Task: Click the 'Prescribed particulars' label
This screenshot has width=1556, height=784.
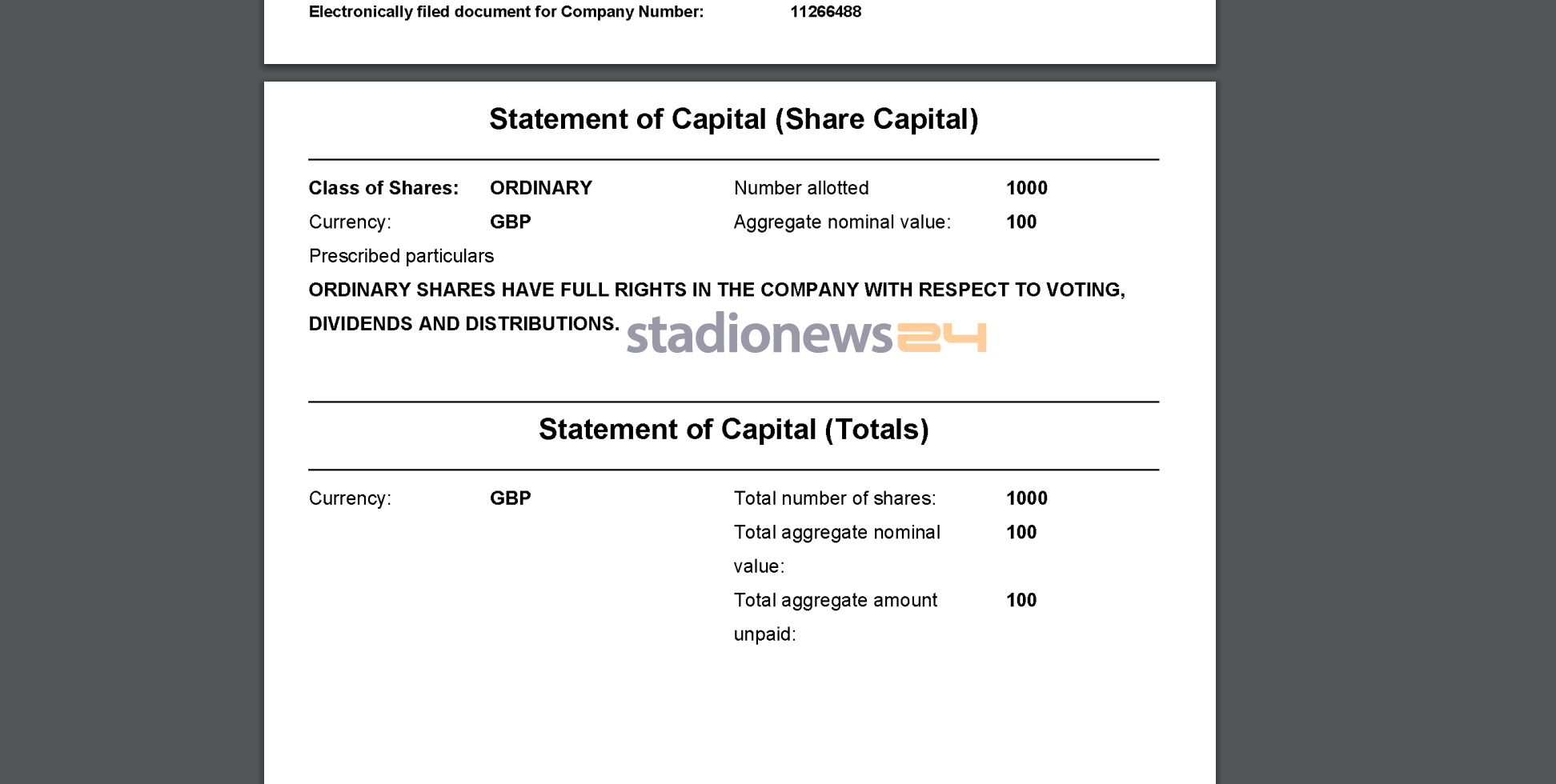Action: tap(401, 256)
